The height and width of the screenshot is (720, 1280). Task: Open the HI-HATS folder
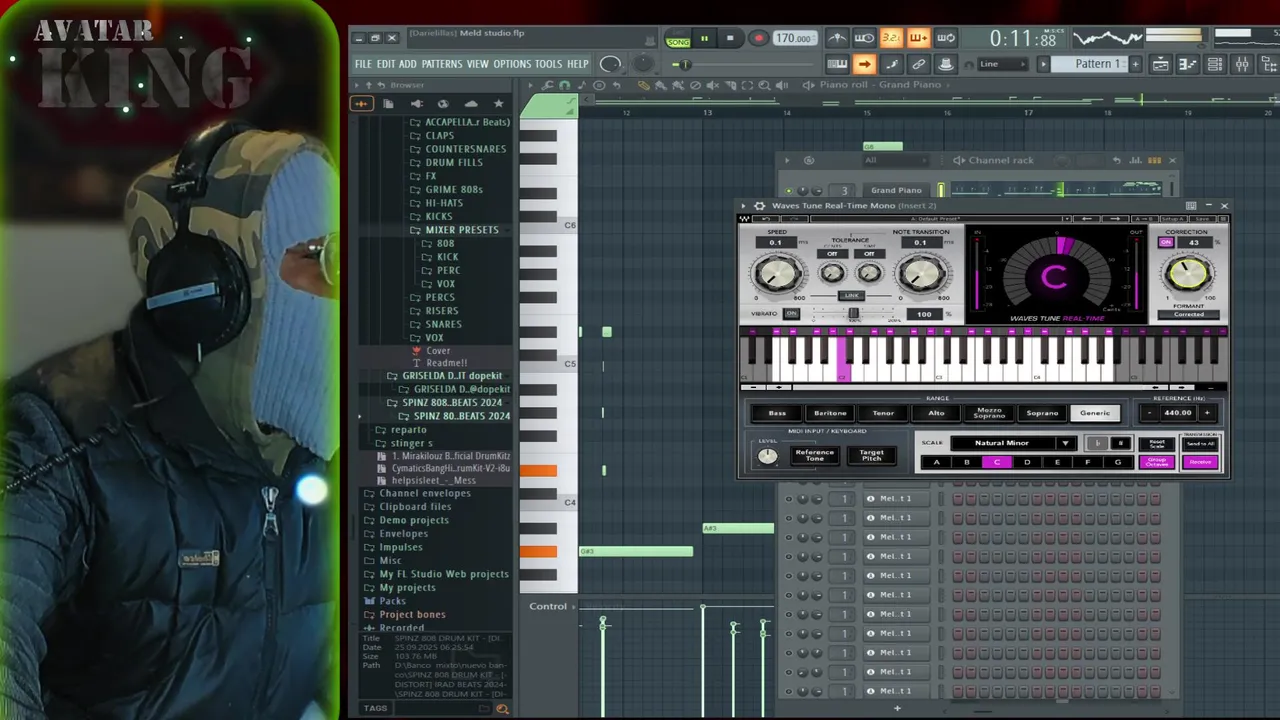click(x=444, y=203)
